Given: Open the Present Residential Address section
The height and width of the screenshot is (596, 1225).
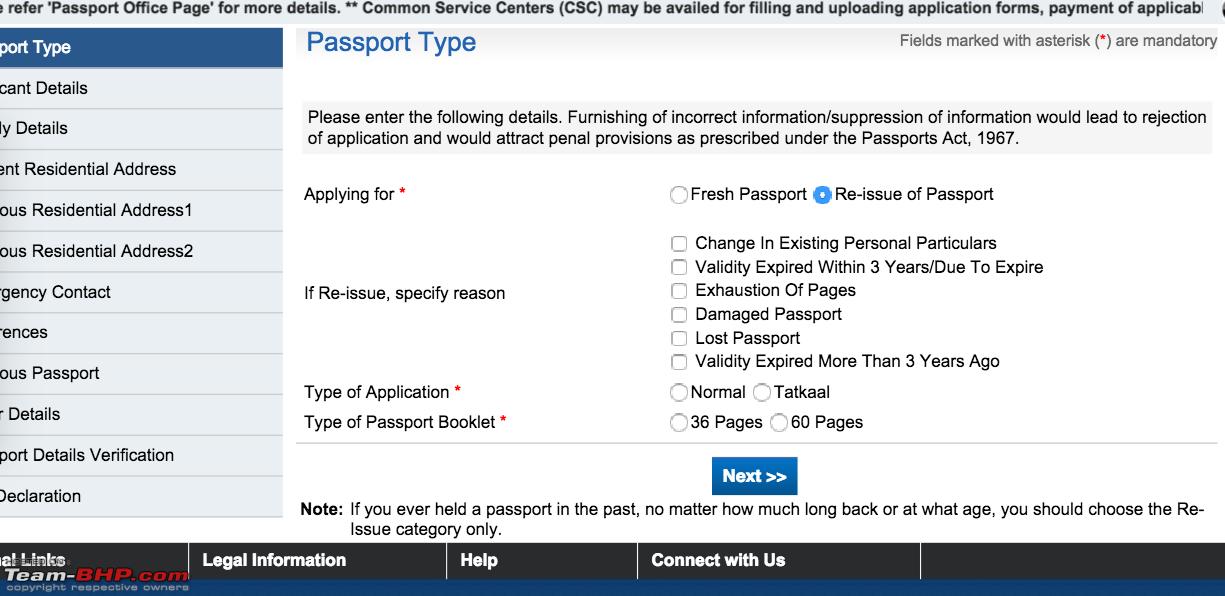Looking at the screenshot, I should [x=141, y=170].
